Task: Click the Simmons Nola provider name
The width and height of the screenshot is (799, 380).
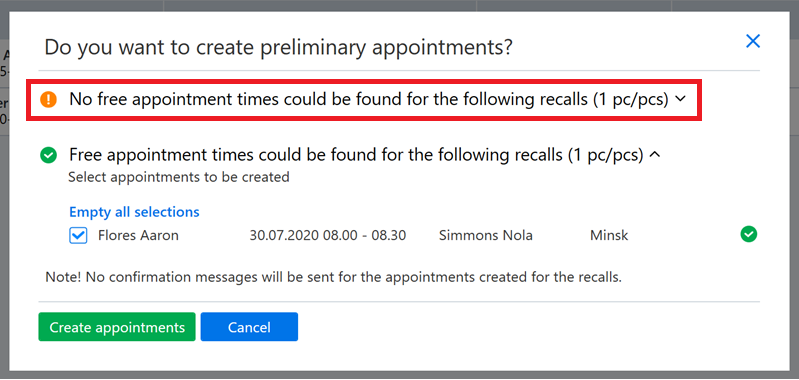Action: (486, 236)
